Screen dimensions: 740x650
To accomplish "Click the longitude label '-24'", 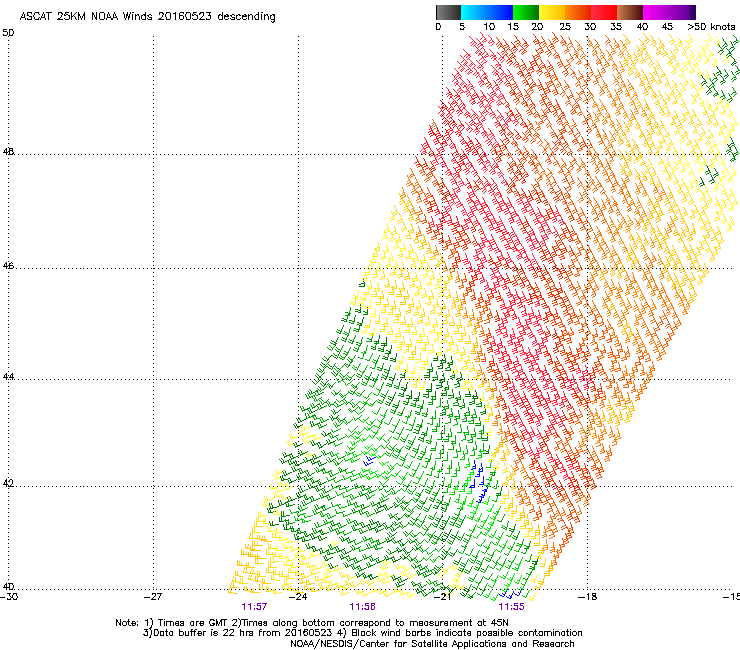I will [298, 597].
